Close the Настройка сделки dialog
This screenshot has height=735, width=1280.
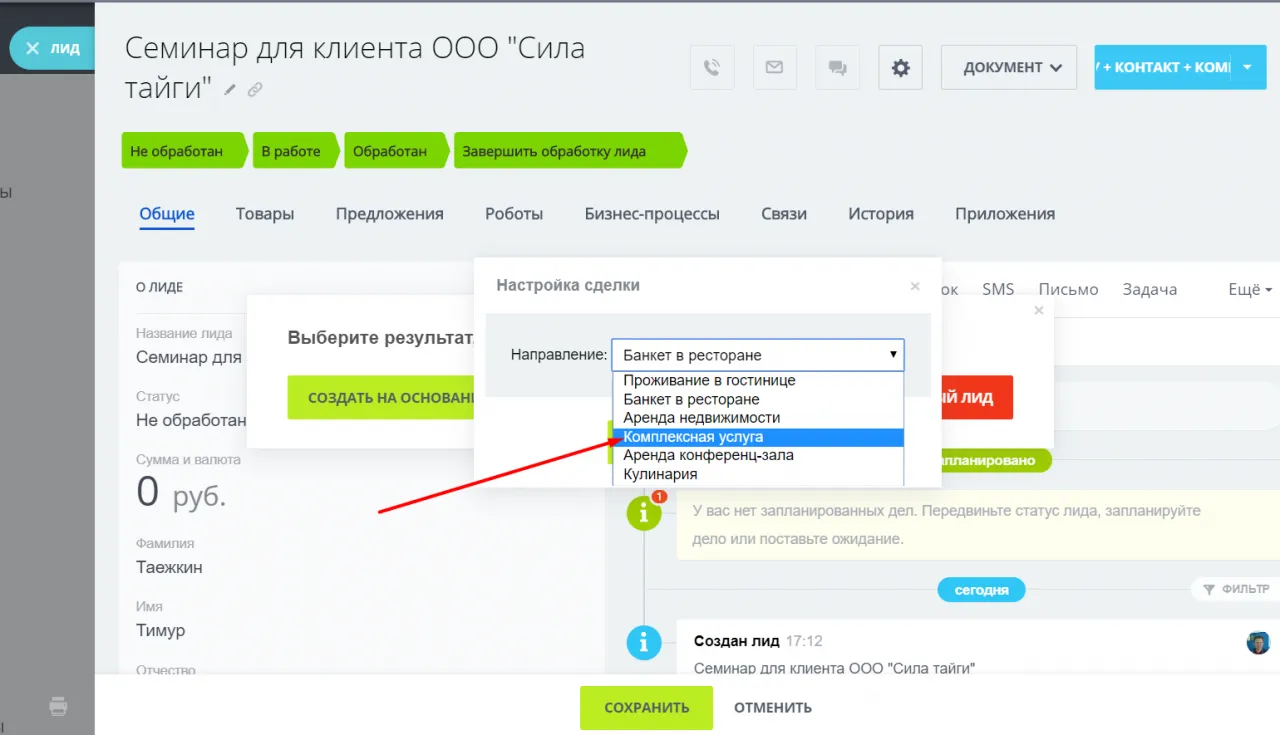914,285
